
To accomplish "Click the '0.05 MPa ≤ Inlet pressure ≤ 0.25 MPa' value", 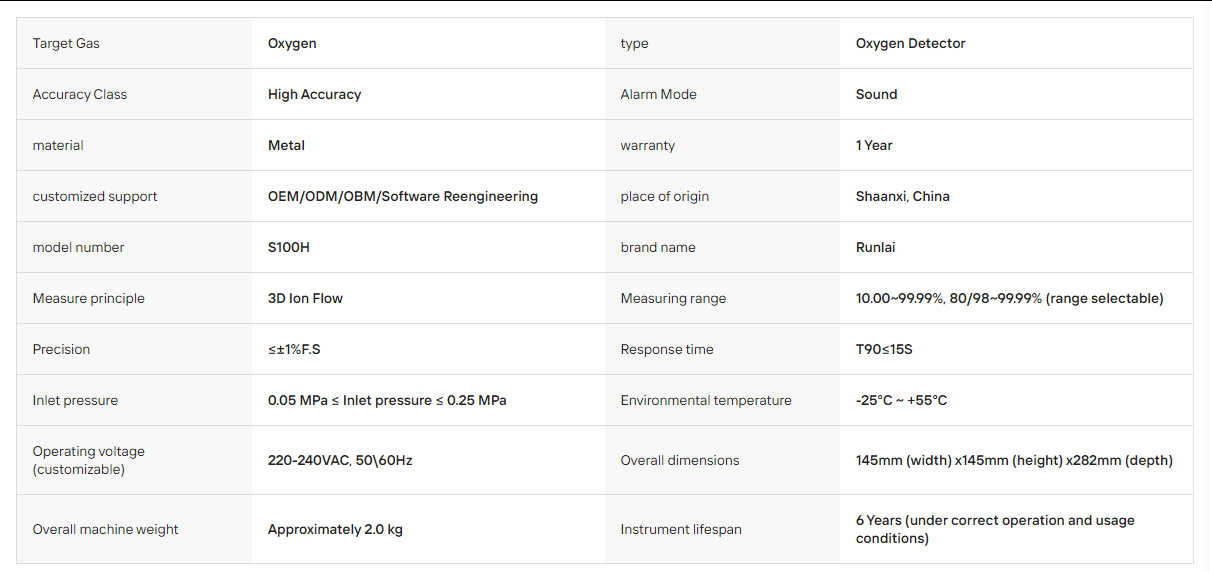I will coord(387,400).
